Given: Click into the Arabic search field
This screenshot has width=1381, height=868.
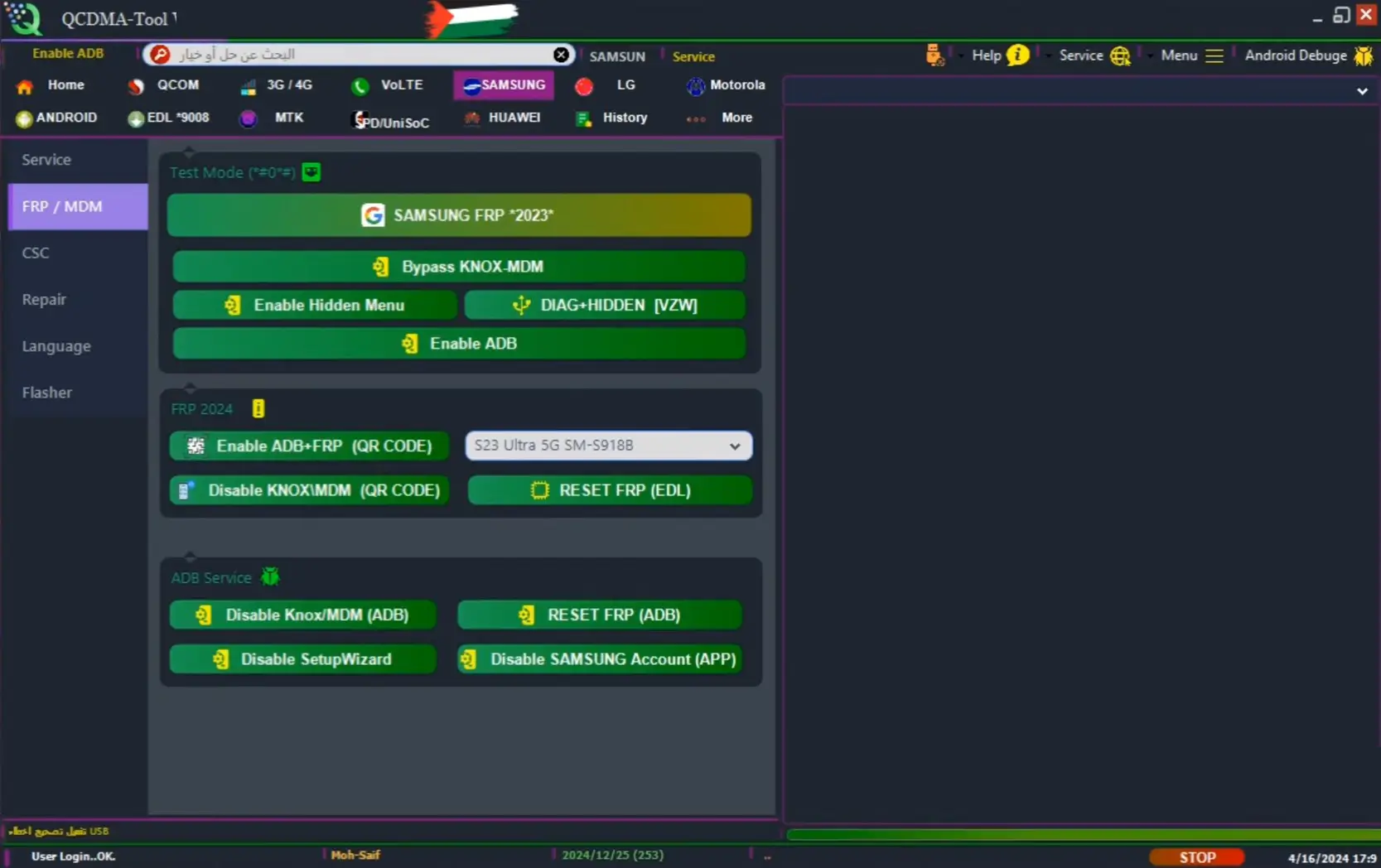Looking at the screenshot, I should (x=360, y=55).
